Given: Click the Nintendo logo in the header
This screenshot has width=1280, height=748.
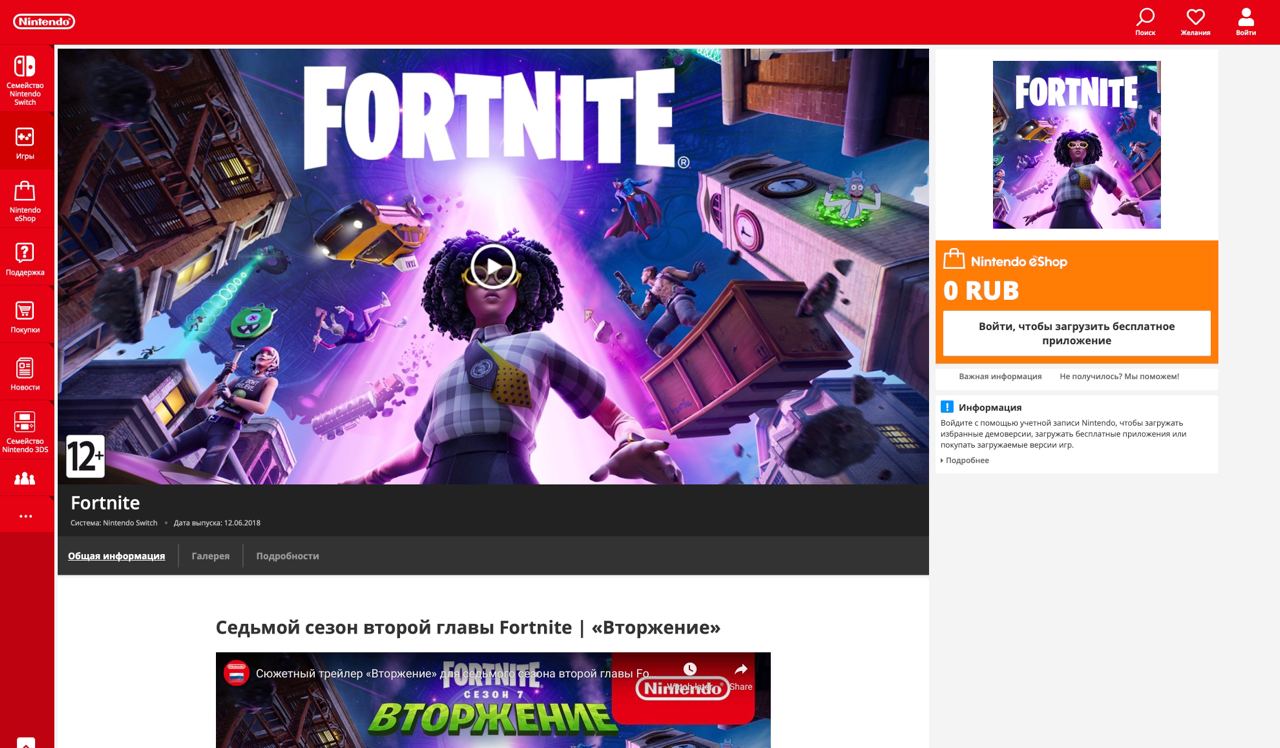Looking at the screenshot, I should tap(44, 21).
